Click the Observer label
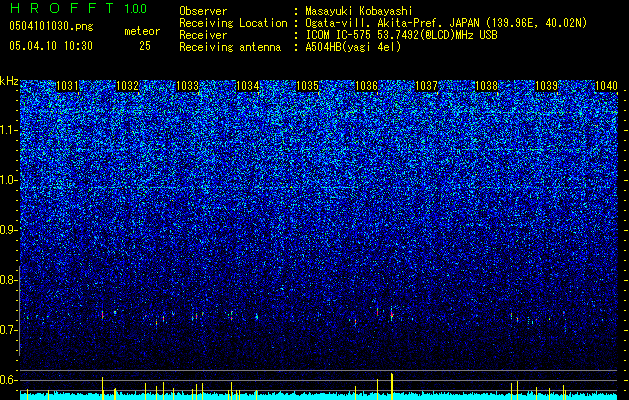The image size is (629, 400). click(203, 11)
